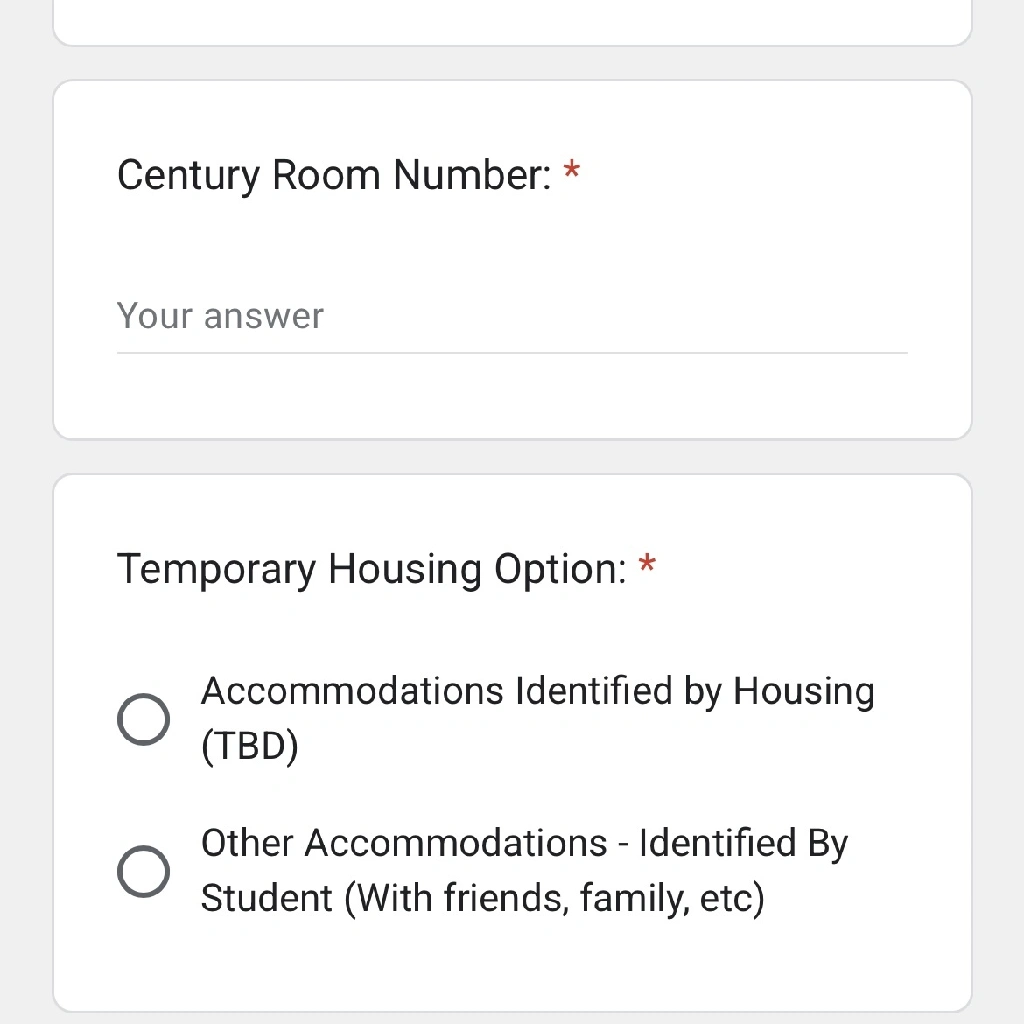This screenshot has width=1024, height=1024.
Task: Click the 'Accommodations Identified by Housing' label text
Action: coord(537,692)
